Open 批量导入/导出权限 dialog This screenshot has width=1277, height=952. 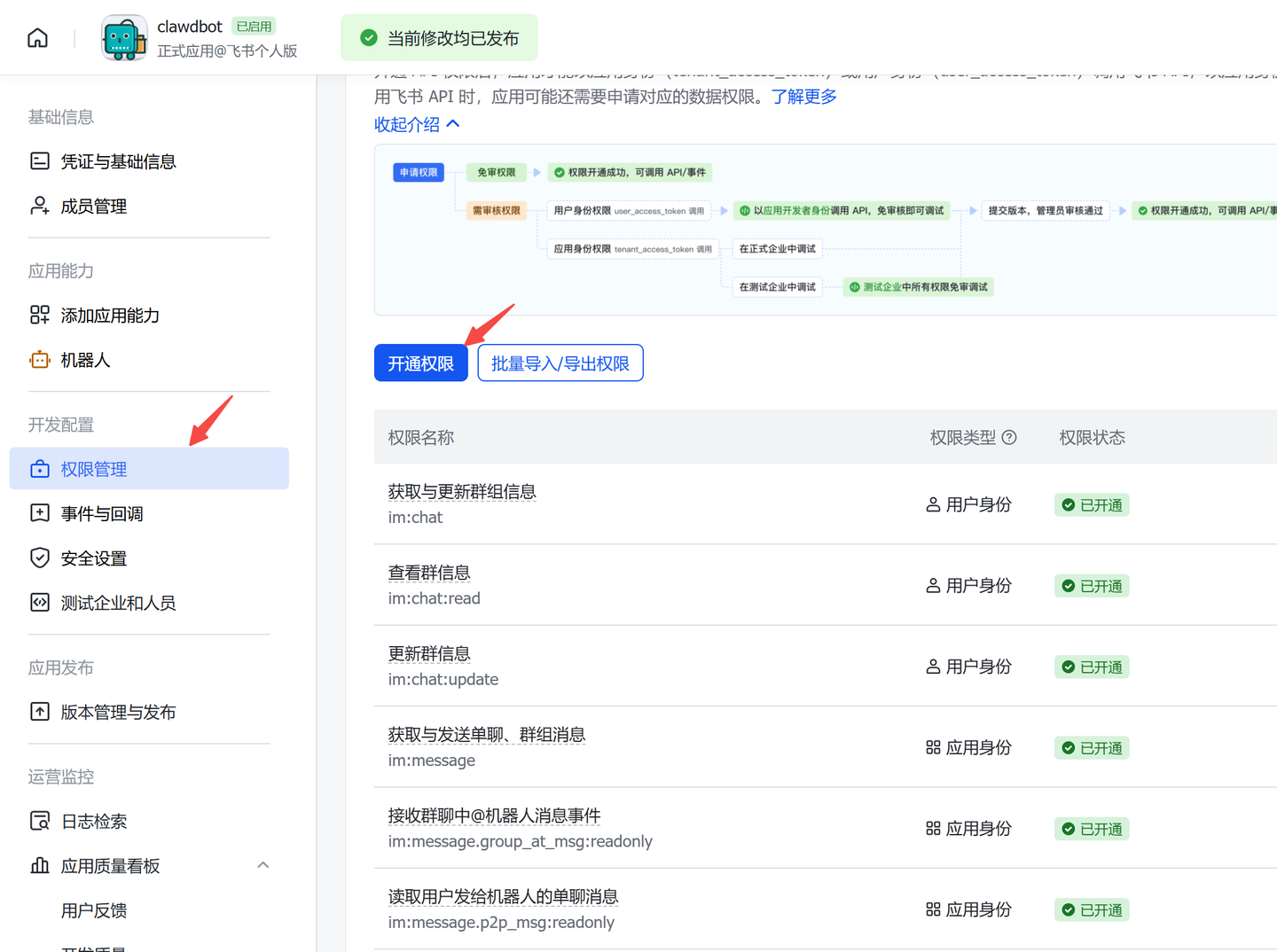[560, 363]
